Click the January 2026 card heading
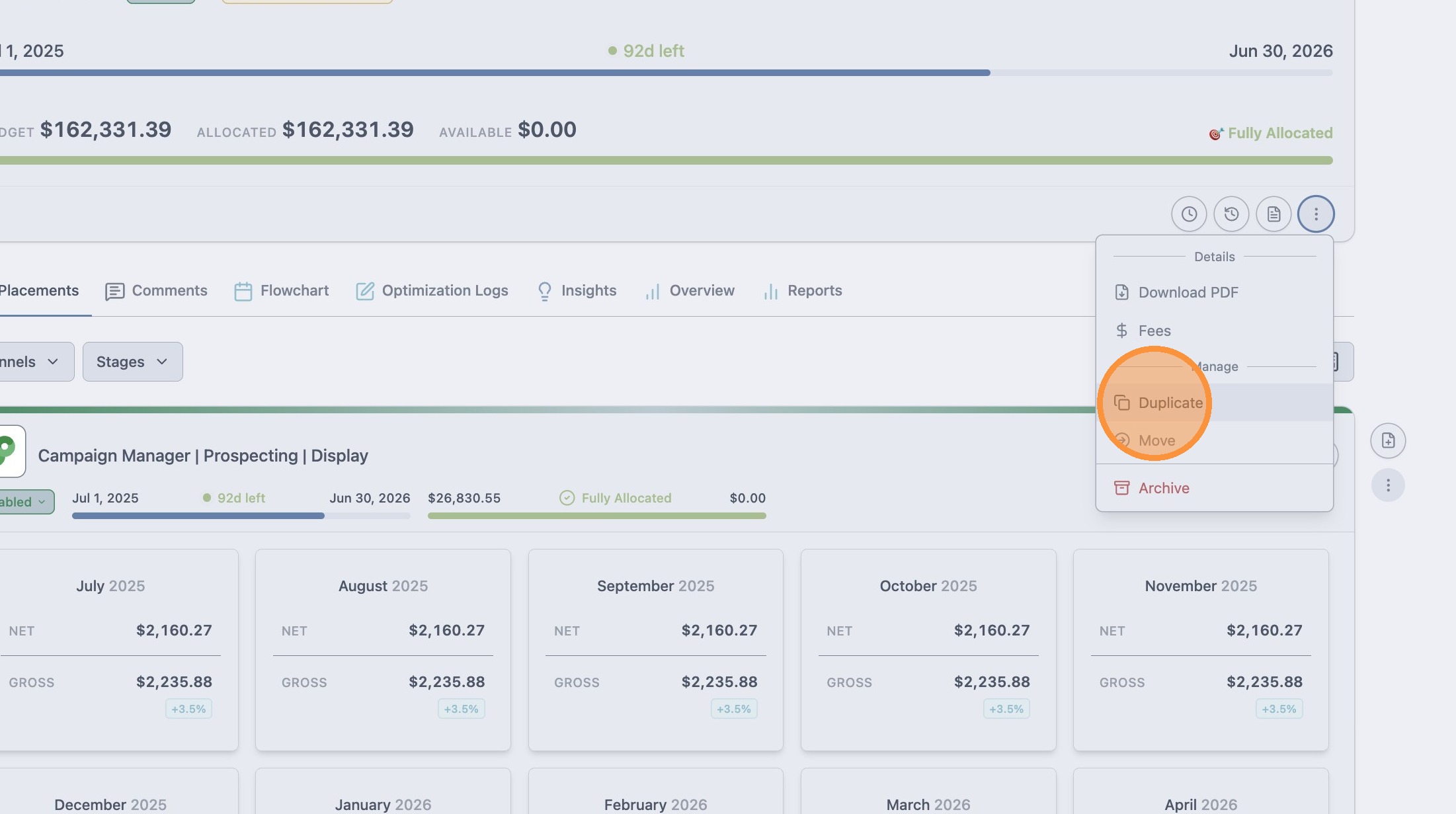The height and width of the screenshot is (814, 1456). point(383,805)
